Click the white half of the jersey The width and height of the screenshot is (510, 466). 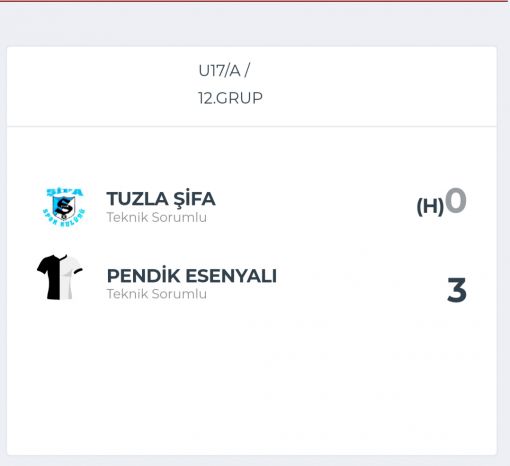pyautogui.click(x=72, y=277)
